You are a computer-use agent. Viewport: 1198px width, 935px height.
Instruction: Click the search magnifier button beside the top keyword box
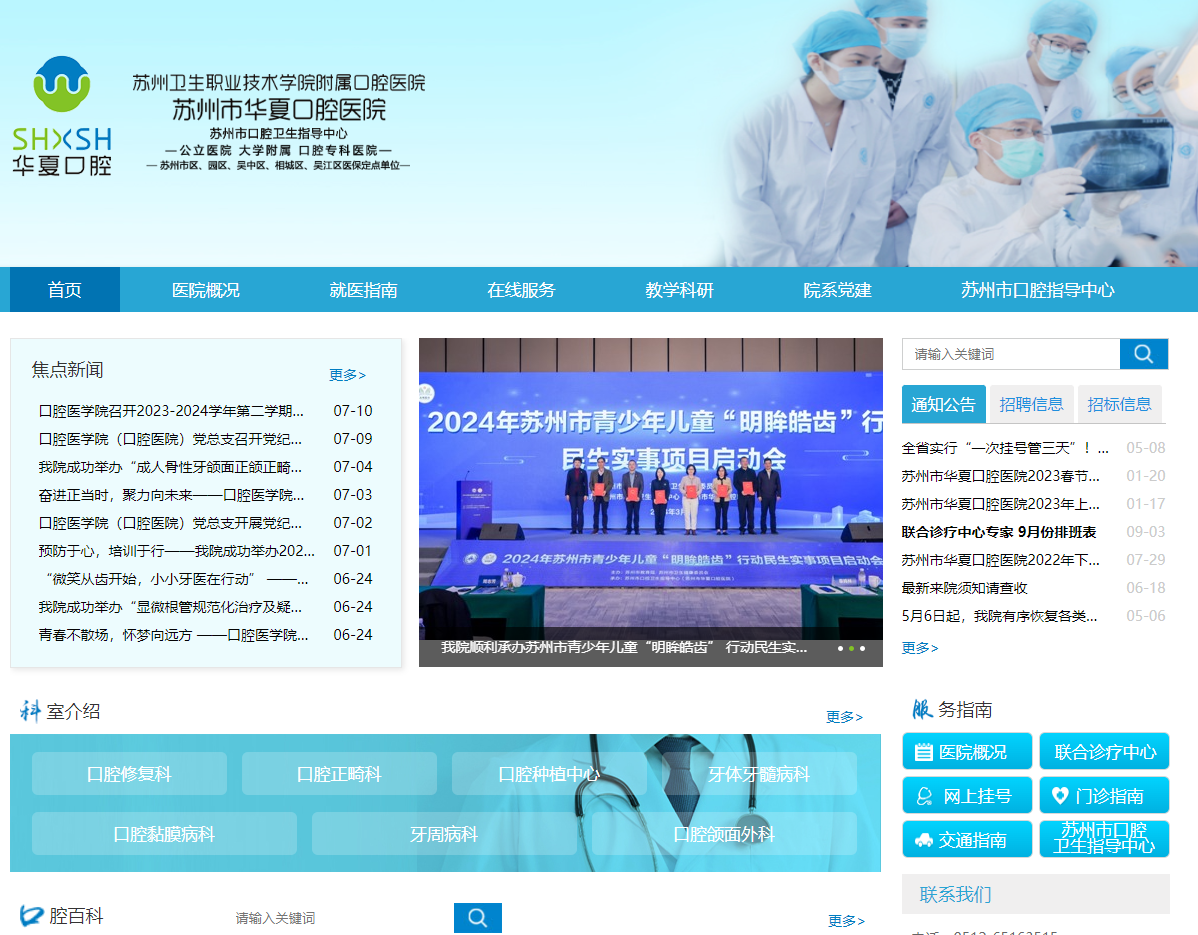click(x=1144, y=354)
